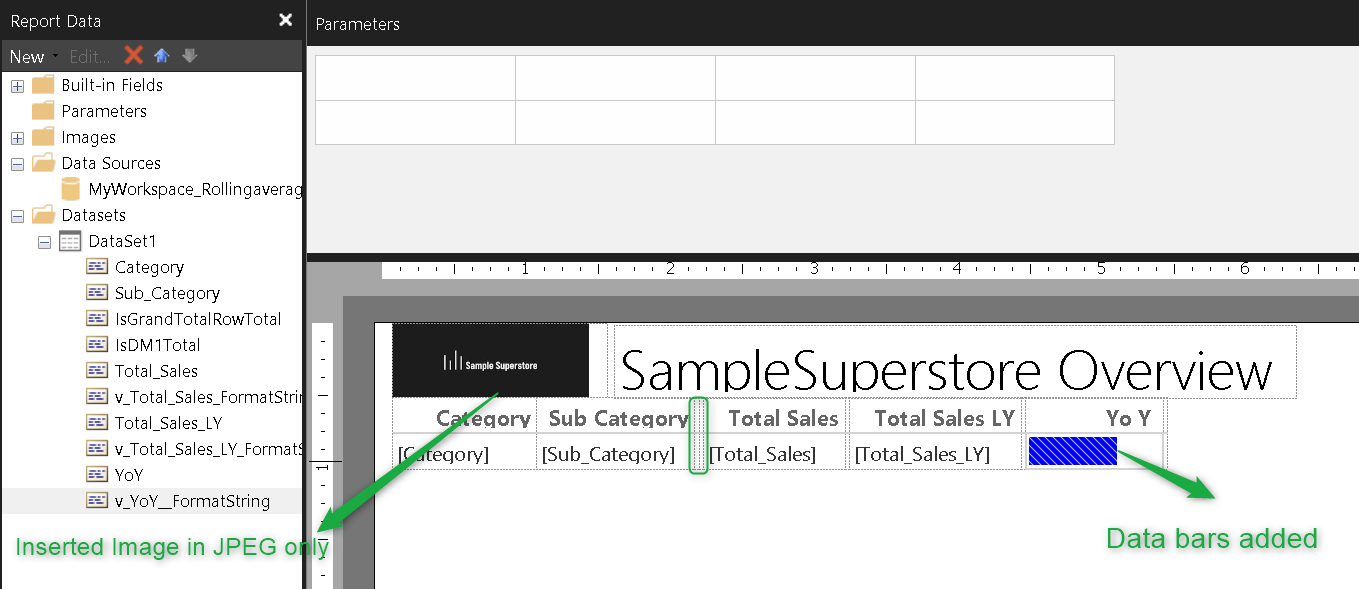Select the Total_Sales field in tree
Image resolution: width=1359 pixels, height=589 pixels.
pyautogui.click(x=156, y=371)
